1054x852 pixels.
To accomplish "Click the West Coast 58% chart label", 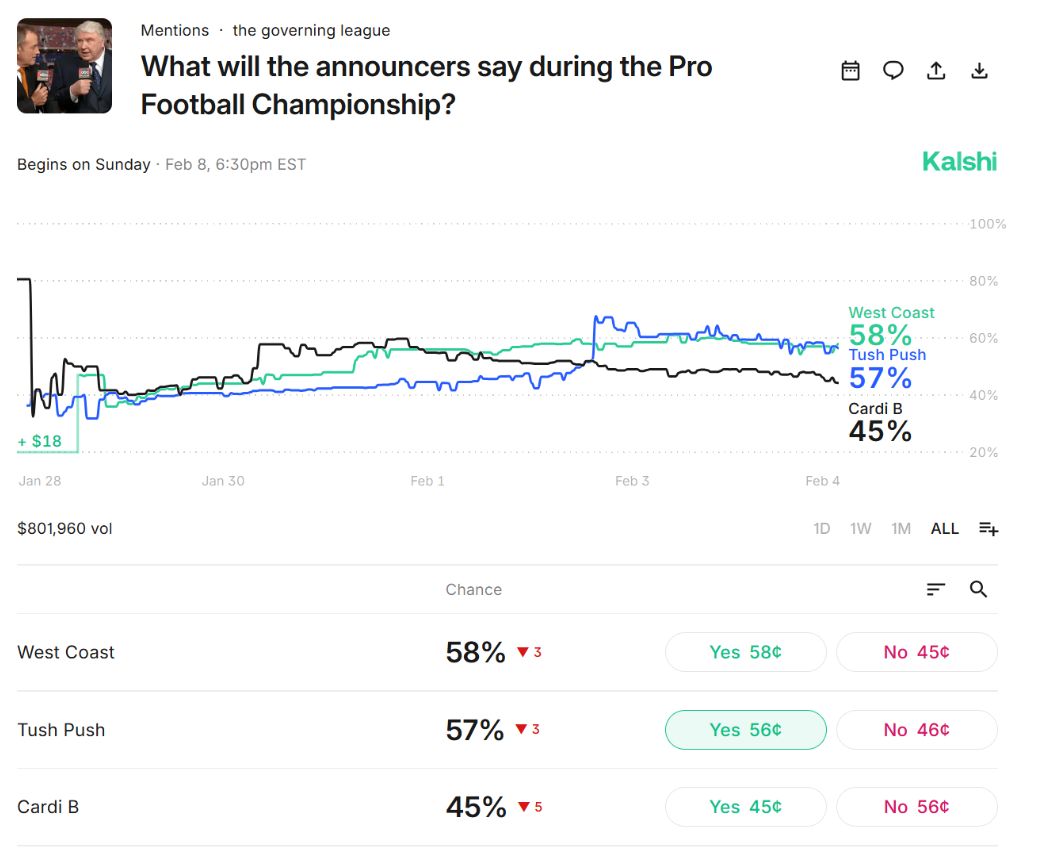I will pos(890,326).
